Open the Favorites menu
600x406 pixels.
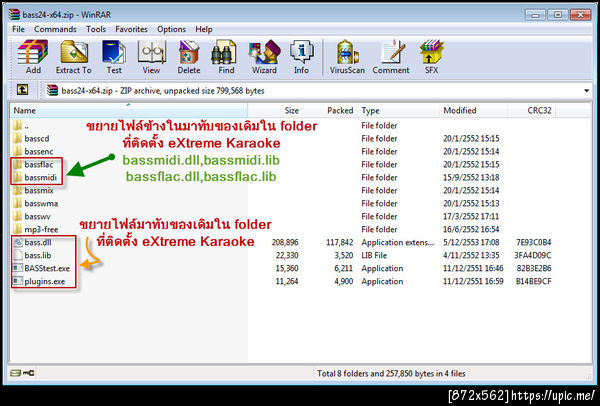pyautogui.click(x=131, y=29)
